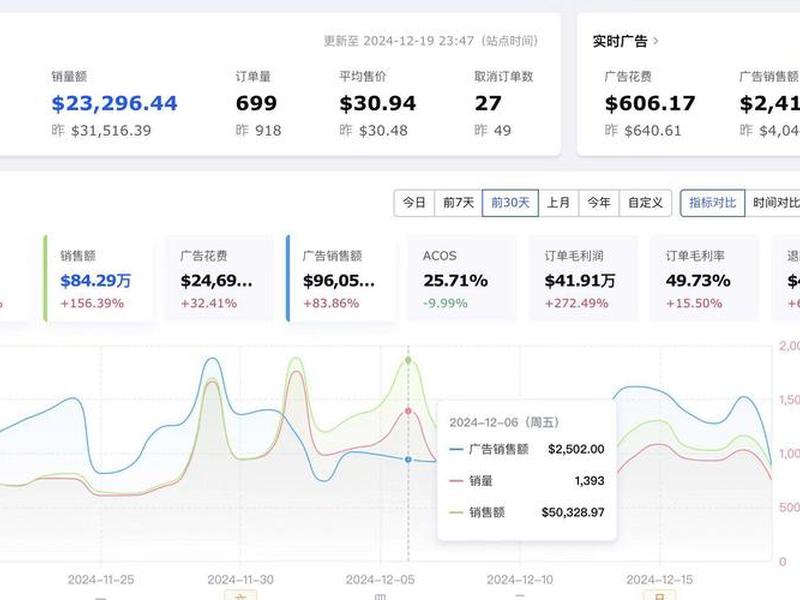Open the 实时广告 section title link
The height and width of the screenshot is (600, 800).
pos(620,41)
